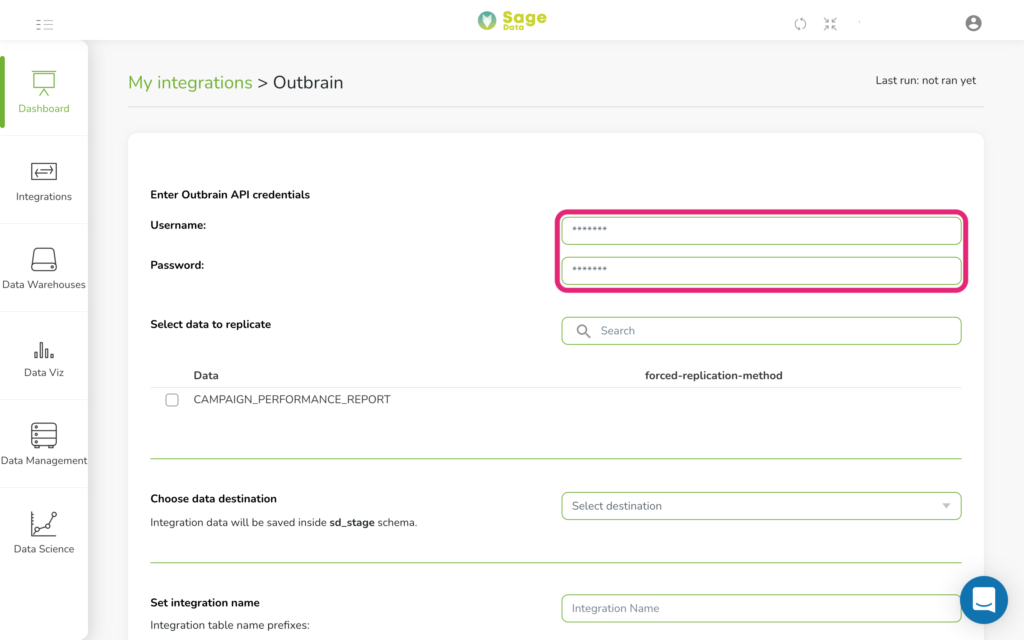
Task: Click the Outbrain breadcrumb title
Action: point(308,82)
